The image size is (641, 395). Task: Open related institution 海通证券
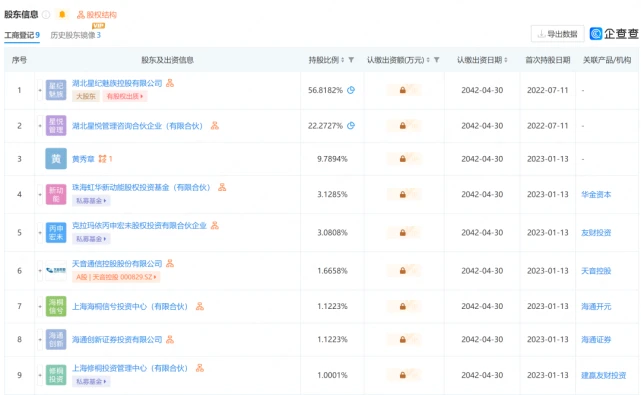[596, 339]
